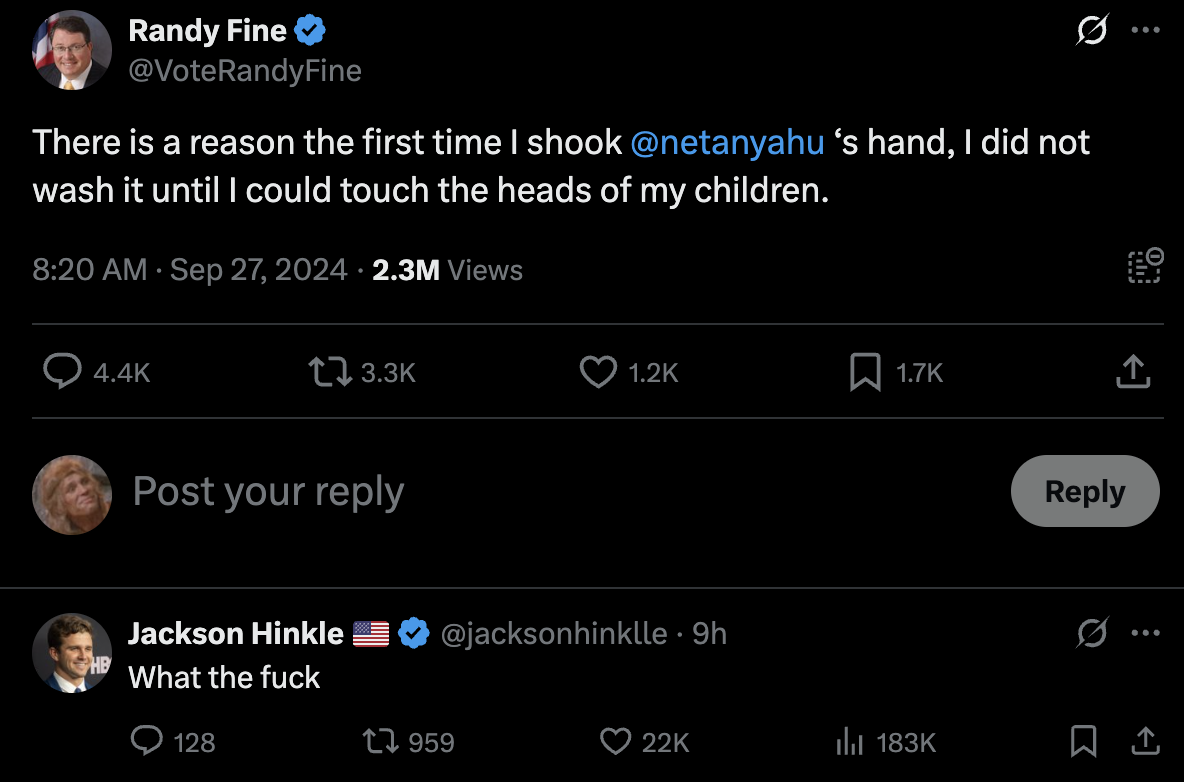Click the reply icon on Randy Fine's post
This screenshot has width=1184, height=782.
click(63, 373)
